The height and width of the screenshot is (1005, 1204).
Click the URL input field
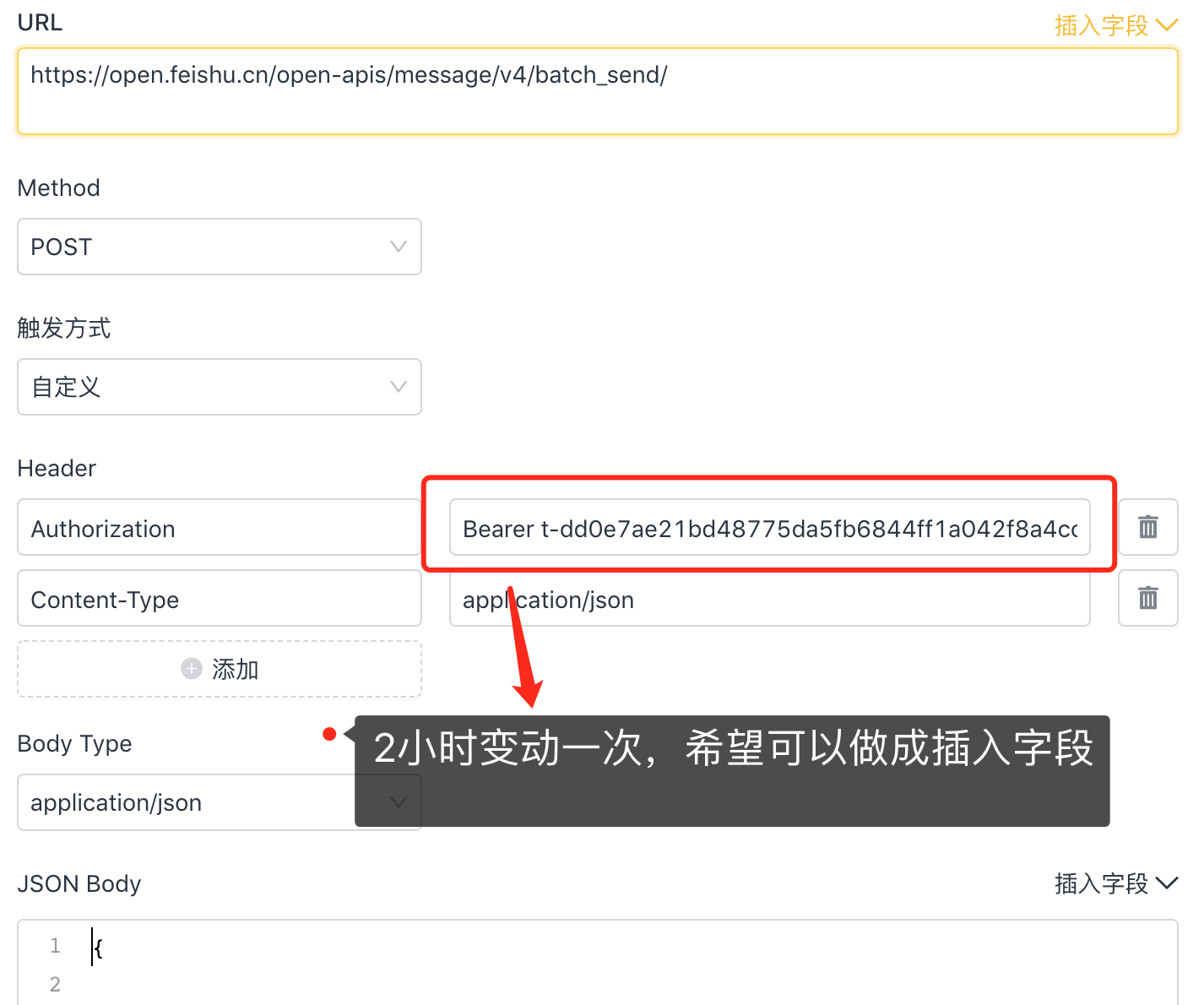pos(597,91)
